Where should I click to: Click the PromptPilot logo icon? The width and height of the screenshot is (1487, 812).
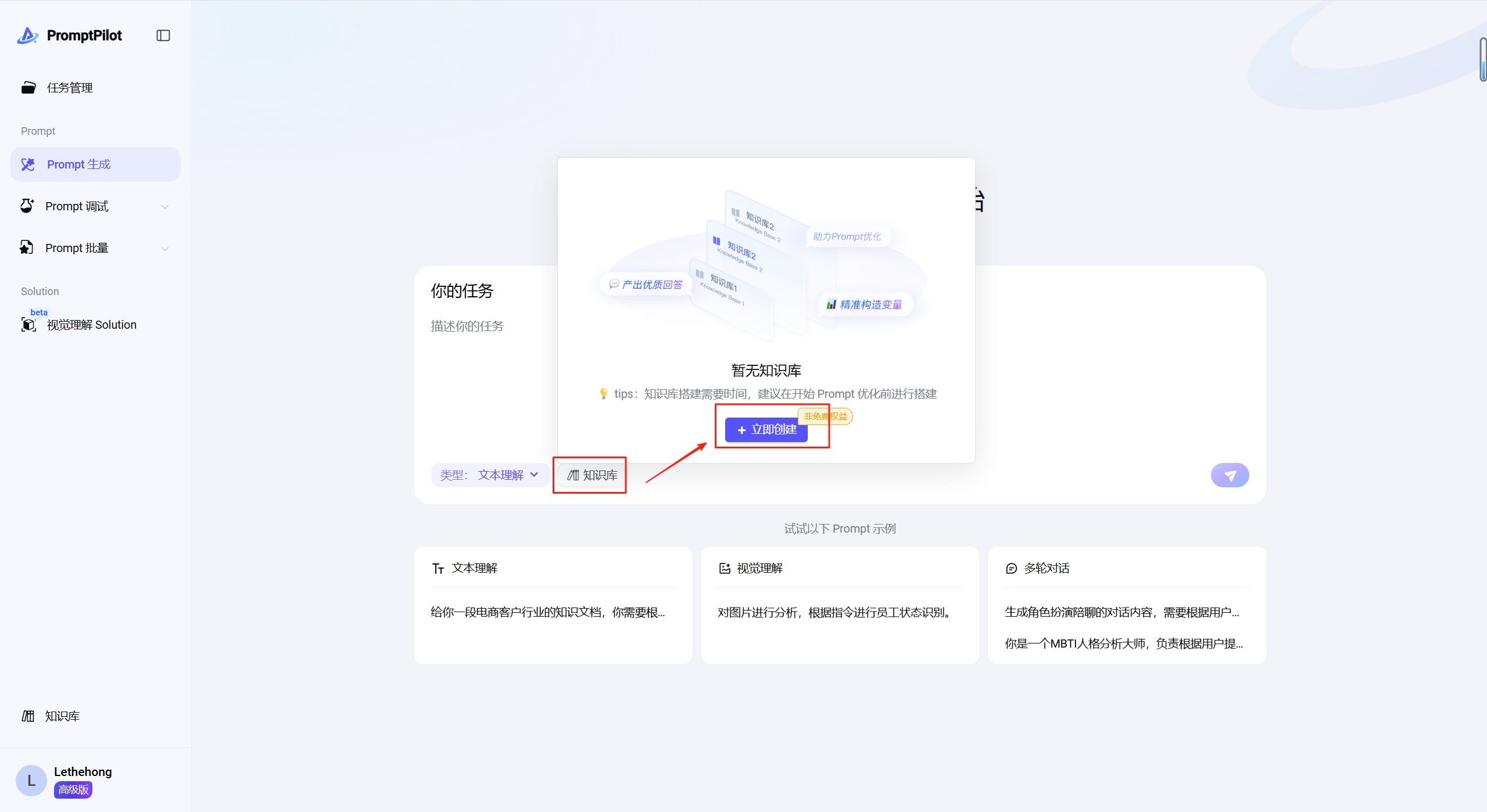point(27,35)
